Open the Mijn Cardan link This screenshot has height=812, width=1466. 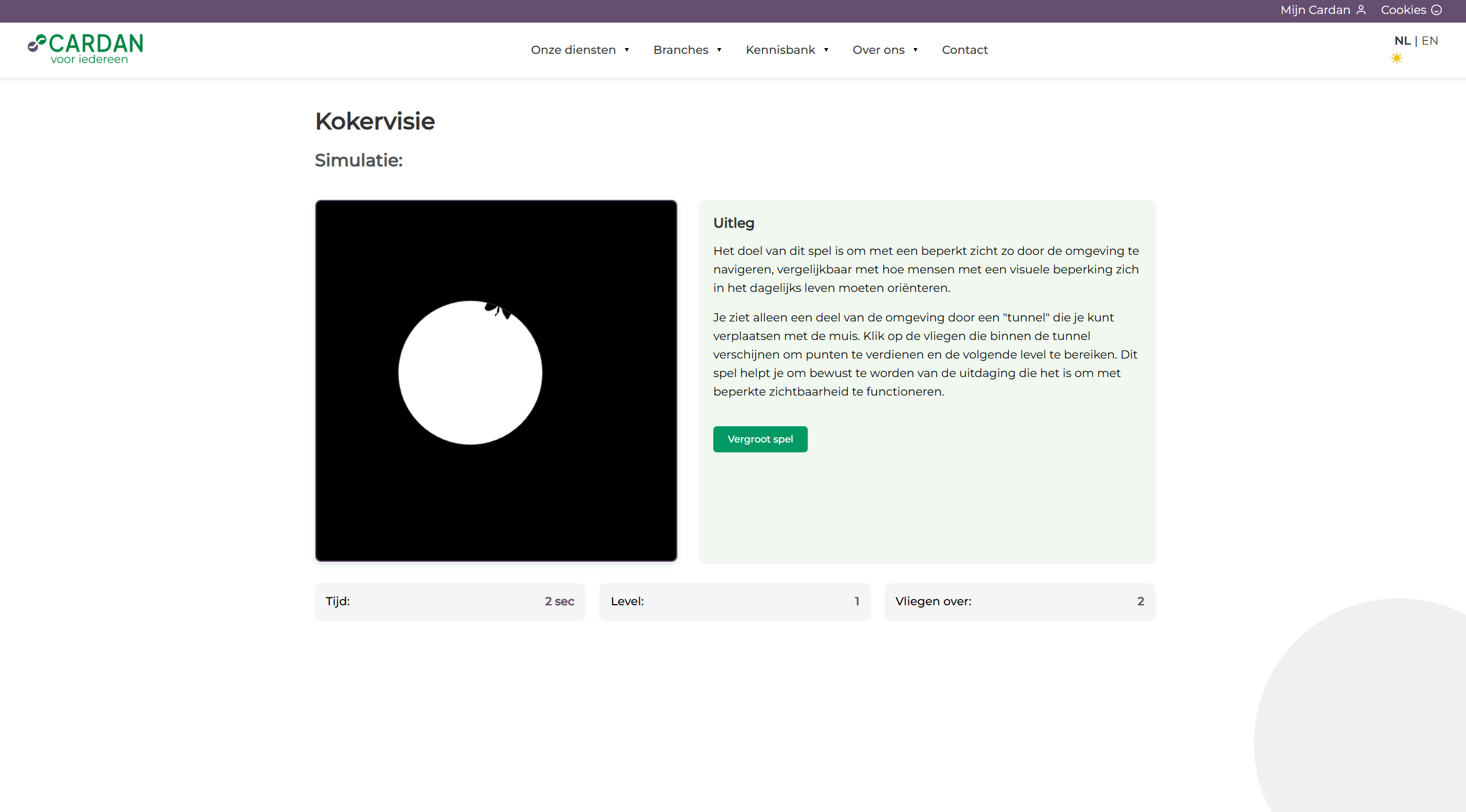click(x=1315, y=10)
